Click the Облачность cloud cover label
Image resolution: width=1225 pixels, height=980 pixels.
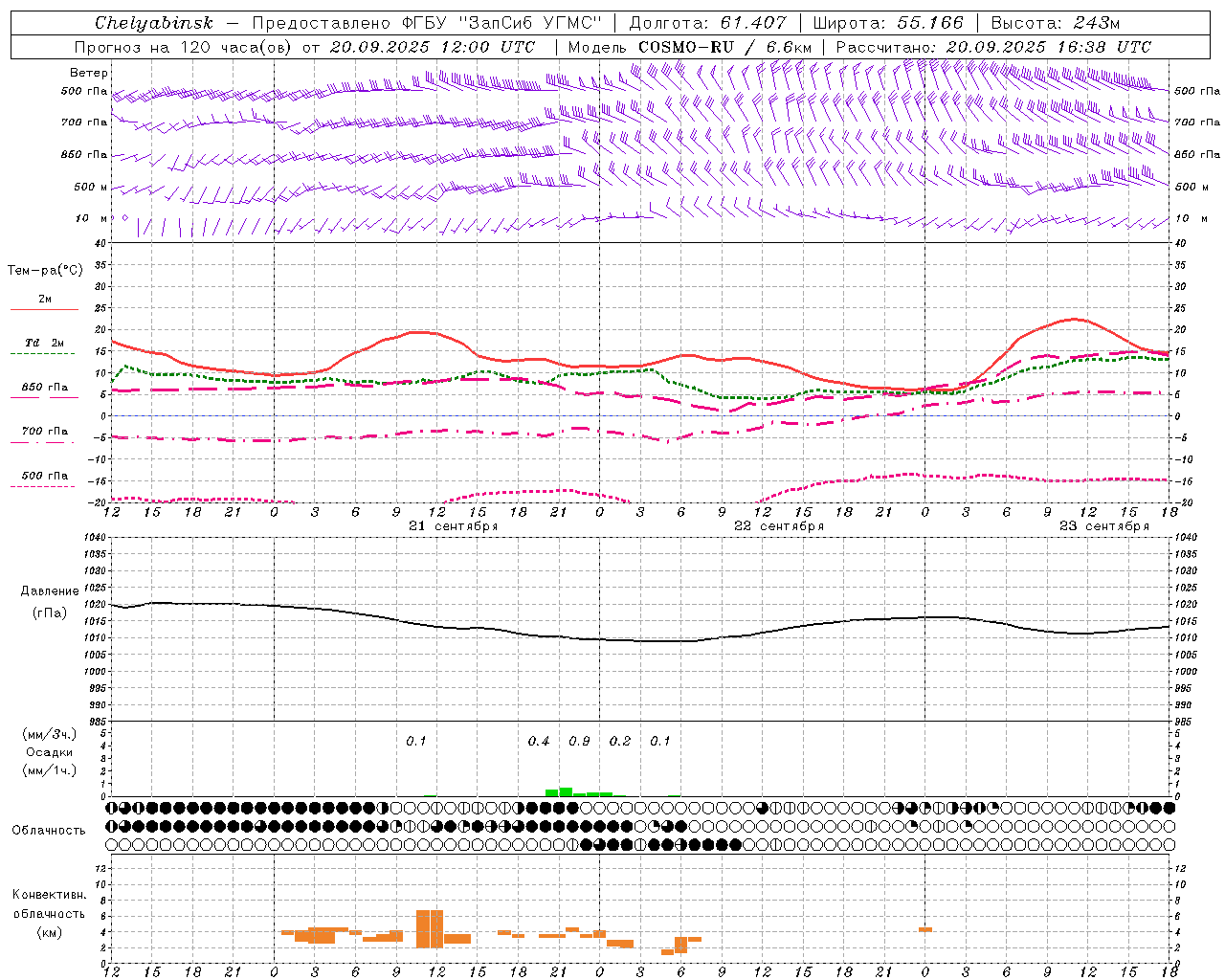[49, 830]
